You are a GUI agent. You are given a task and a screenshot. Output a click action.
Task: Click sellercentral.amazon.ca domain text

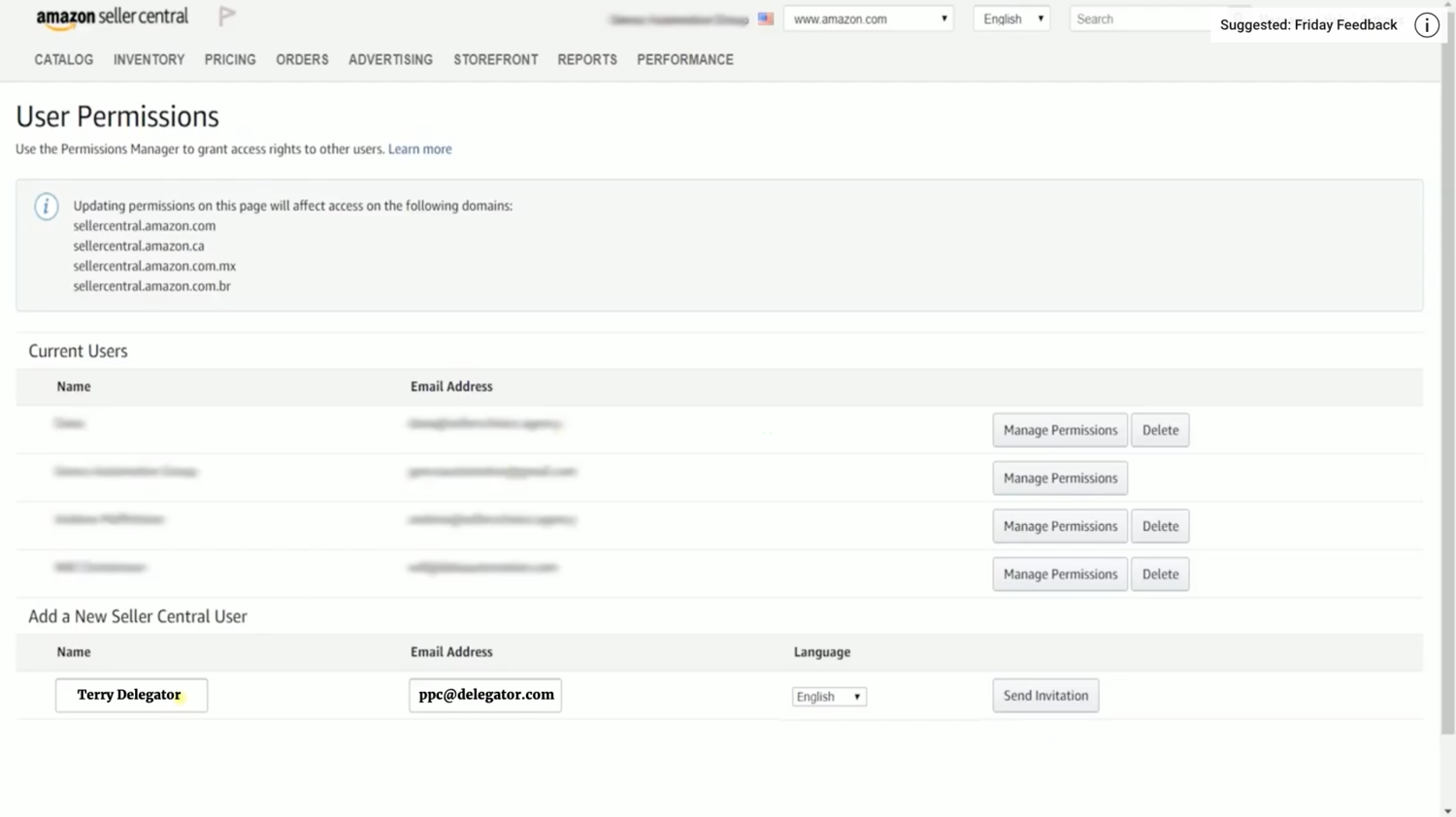pos(139,246)
